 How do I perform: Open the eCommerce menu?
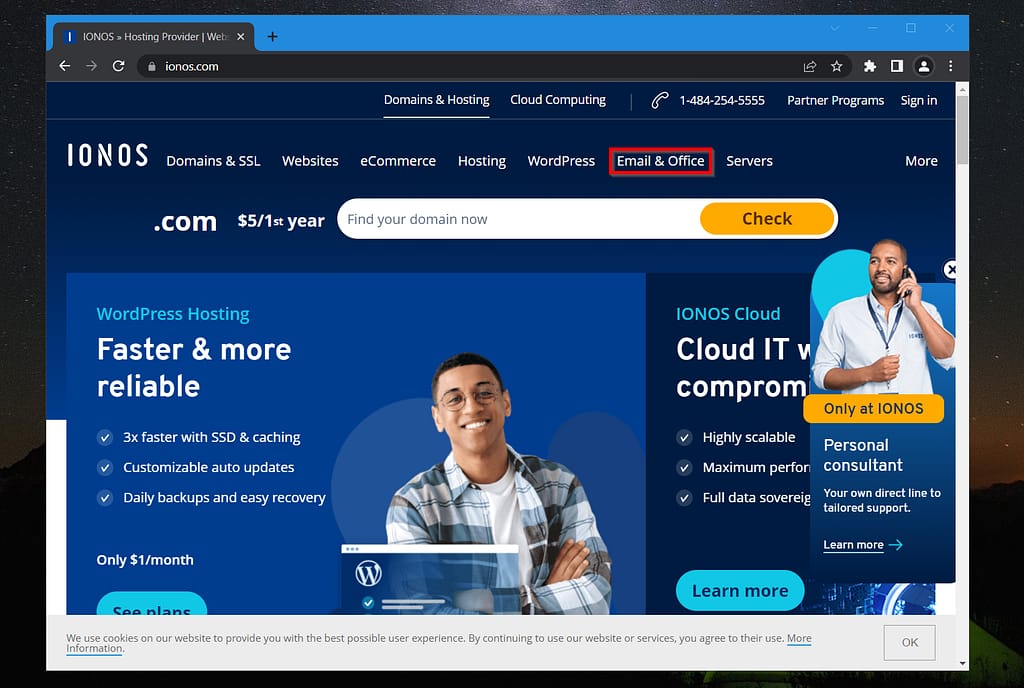pyautogui.click(x=398, y=161)
